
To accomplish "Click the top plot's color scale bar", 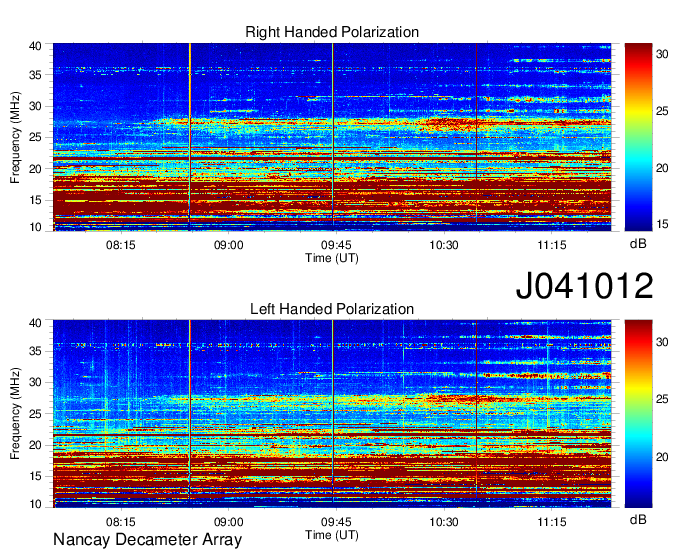I will [638, 137].
